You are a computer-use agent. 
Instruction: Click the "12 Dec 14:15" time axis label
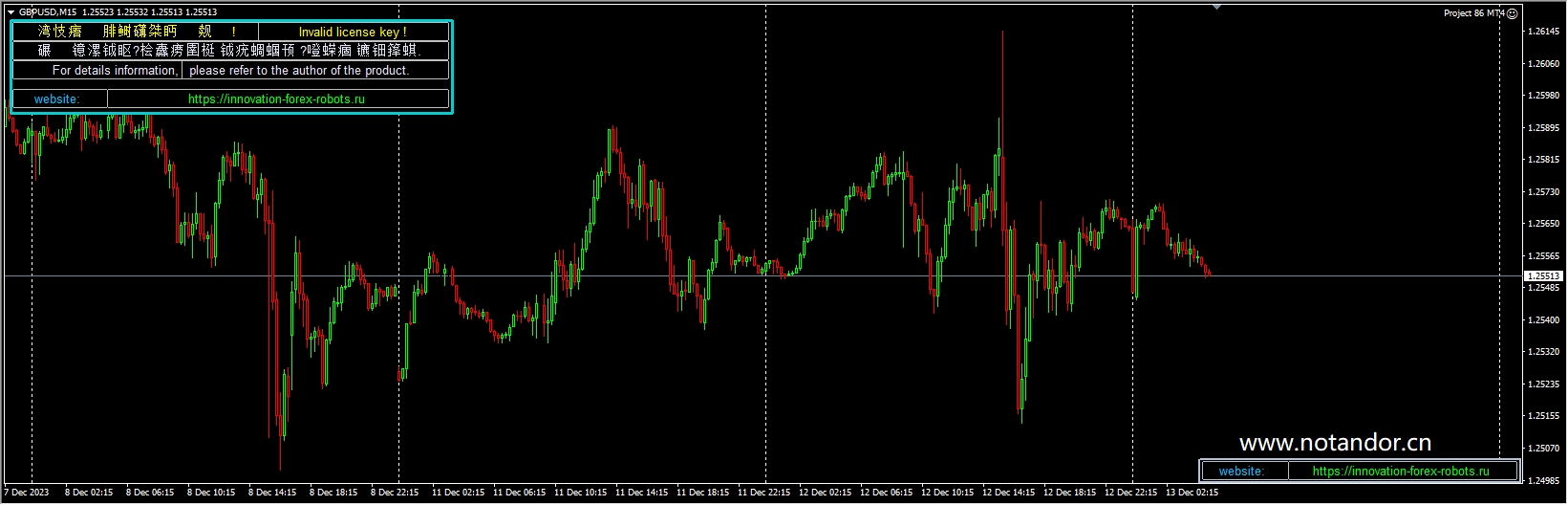point(1008,493)
